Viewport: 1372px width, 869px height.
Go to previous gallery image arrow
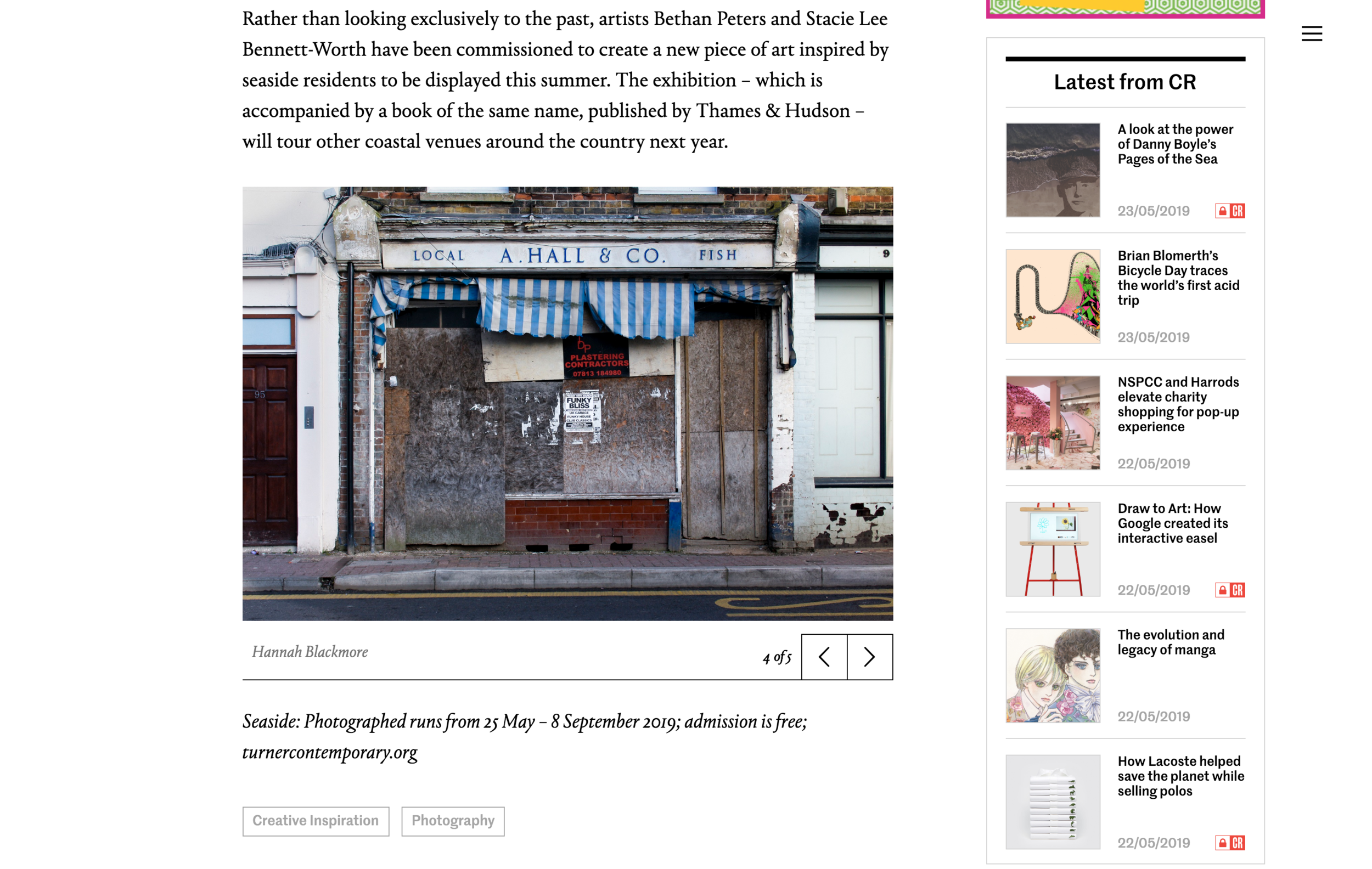pos(824,657)
